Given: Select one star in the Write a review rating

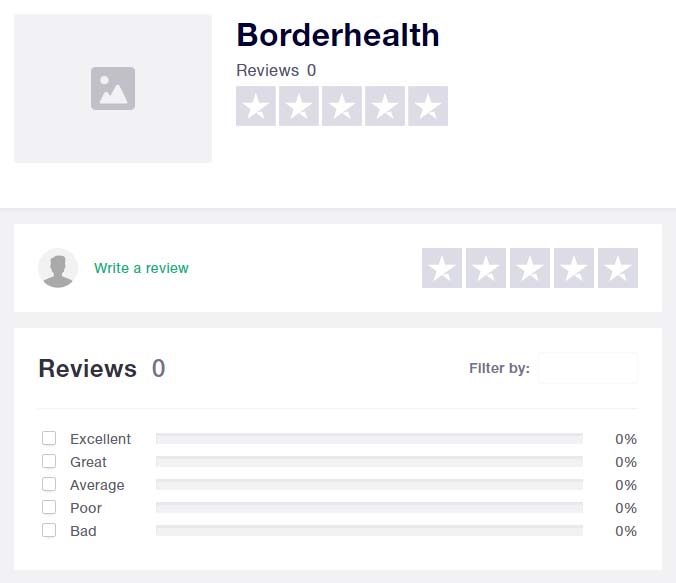Looking at the screenshot, I should pyautogui.click(x=441, y=268).
